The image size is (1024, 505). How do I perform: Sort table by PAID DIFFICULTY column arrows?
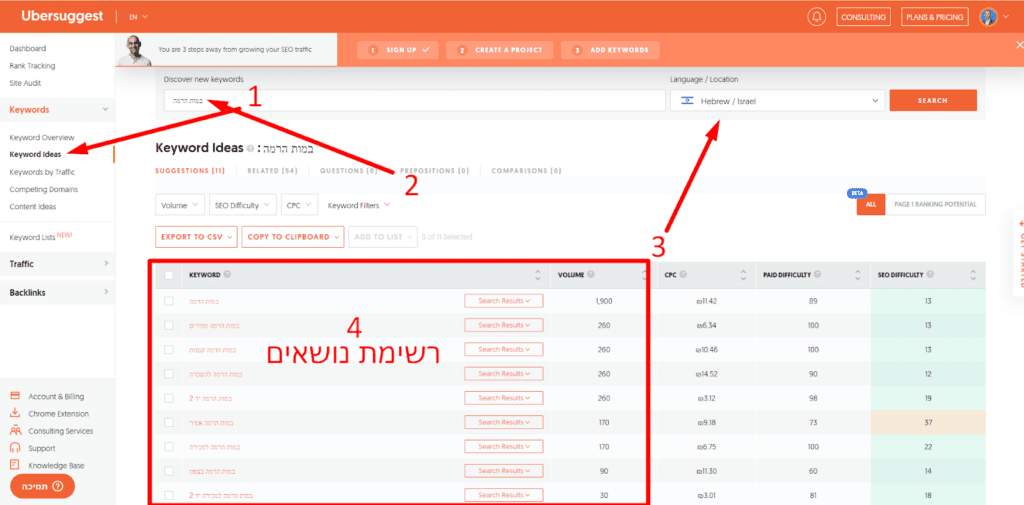(857, 275)
